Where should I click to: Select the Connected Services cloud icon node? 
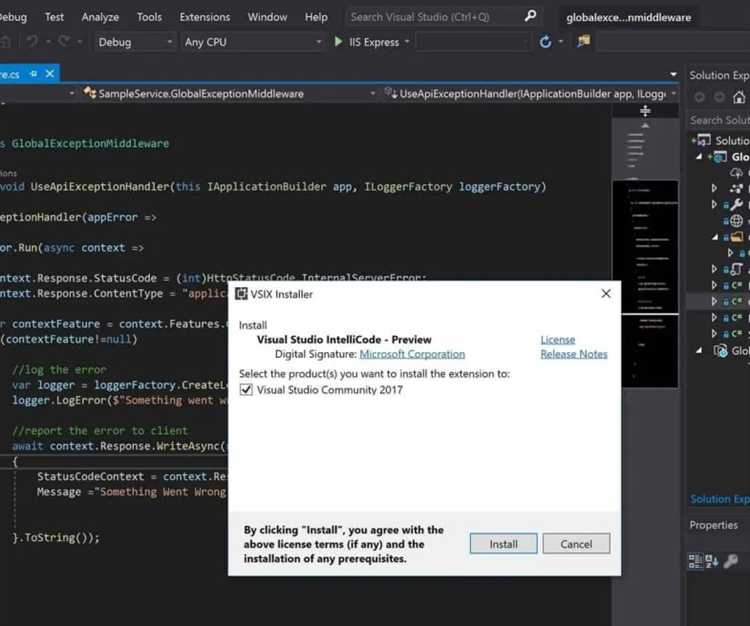pyautogui.click(x=737, y=173)
